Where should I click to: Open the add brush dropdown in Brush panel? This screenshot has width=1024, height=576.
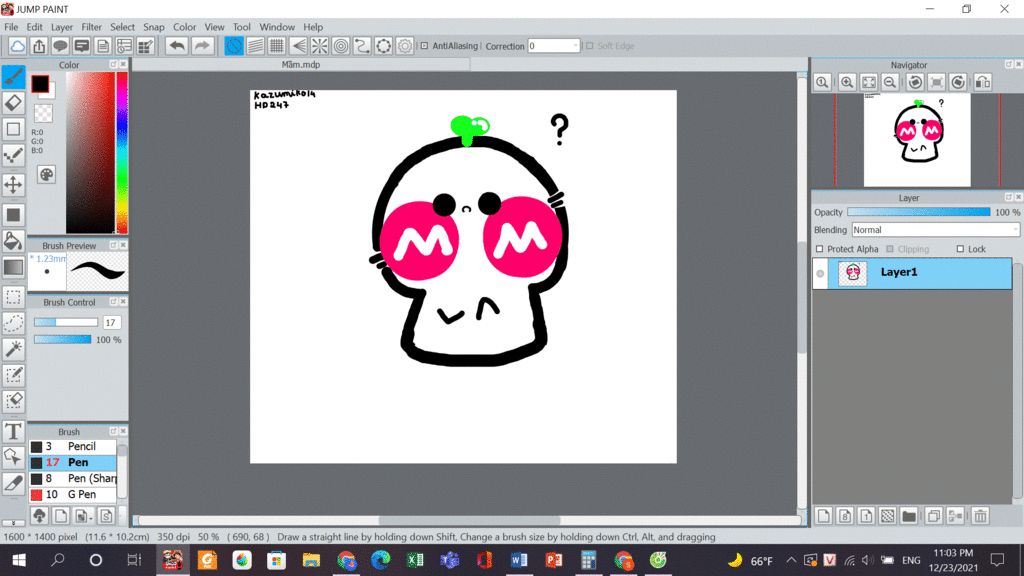(x=83, y=516)
